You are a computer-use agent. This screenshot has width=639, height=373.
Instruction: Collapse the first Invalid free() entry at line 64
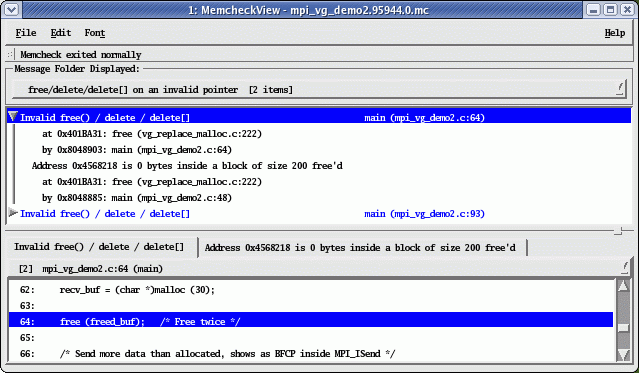tap(13, 117)
